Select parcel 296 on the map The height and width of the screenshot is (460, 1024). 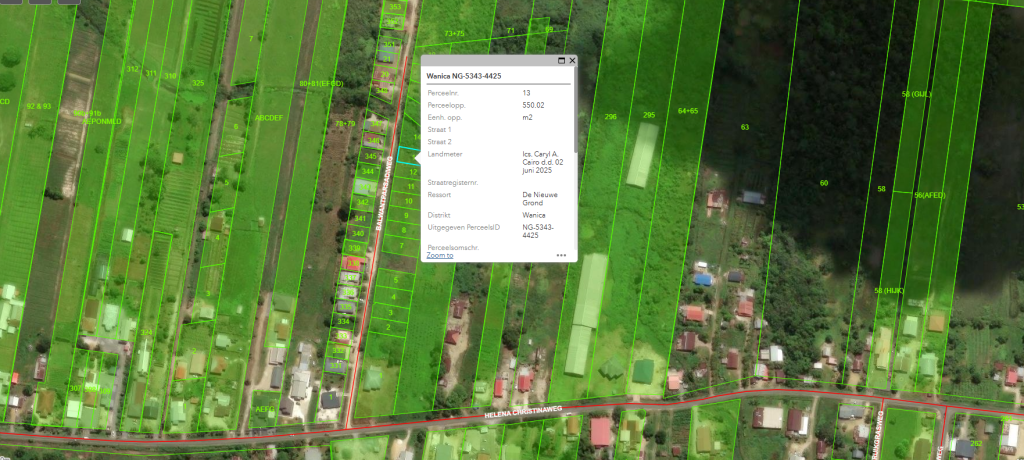[x=610, y=117]
